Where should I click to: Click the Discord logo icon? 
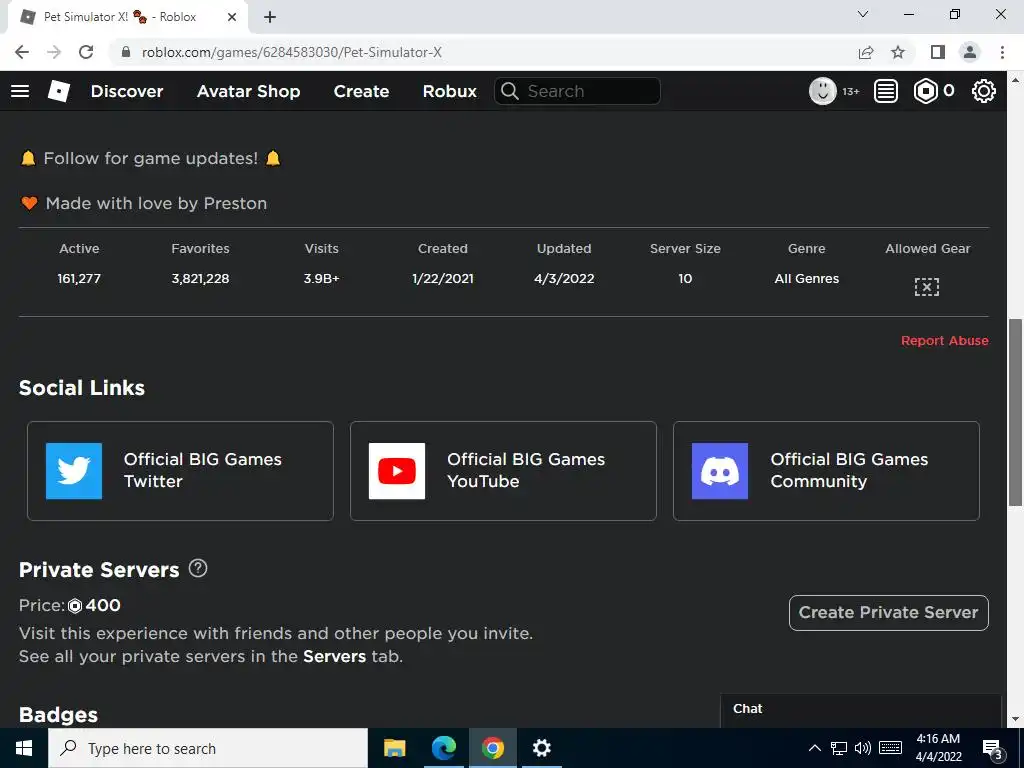point(720,471)
